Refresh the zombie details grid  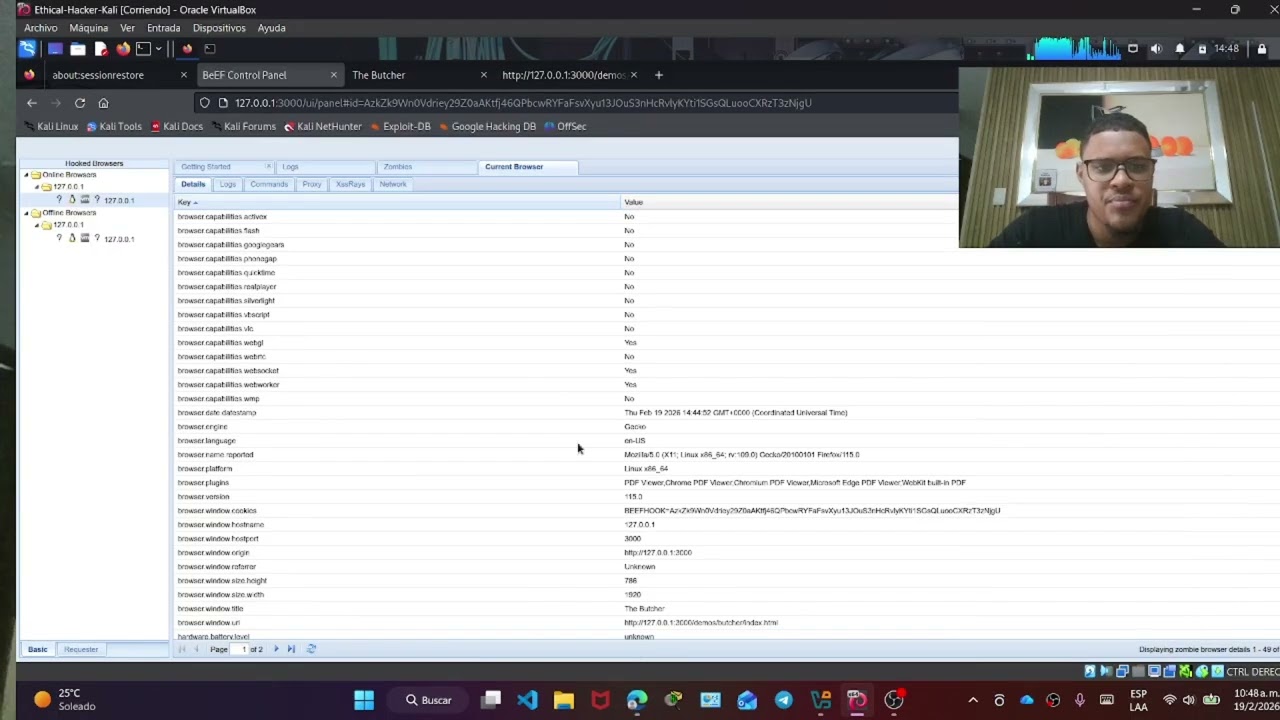(311, 649)
